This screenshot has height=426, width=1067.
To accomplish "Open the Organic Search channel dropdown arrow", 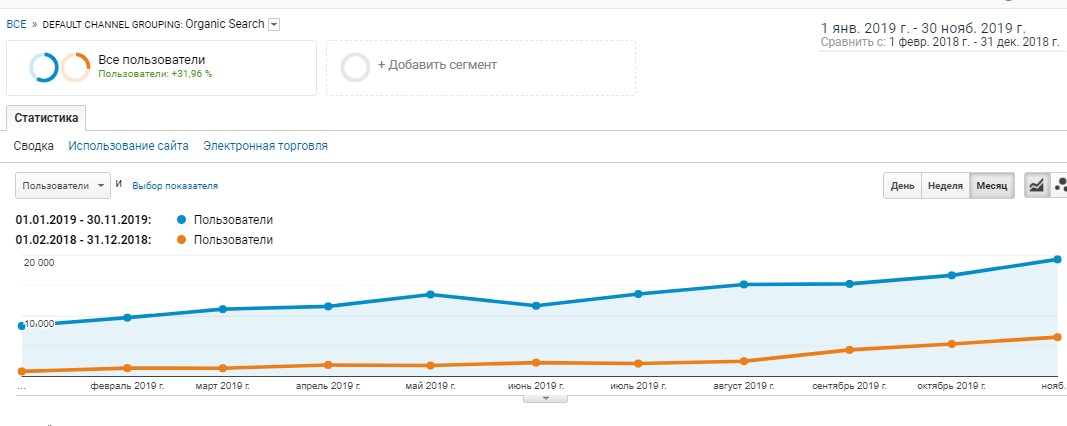I will click(x=274, y=24).
